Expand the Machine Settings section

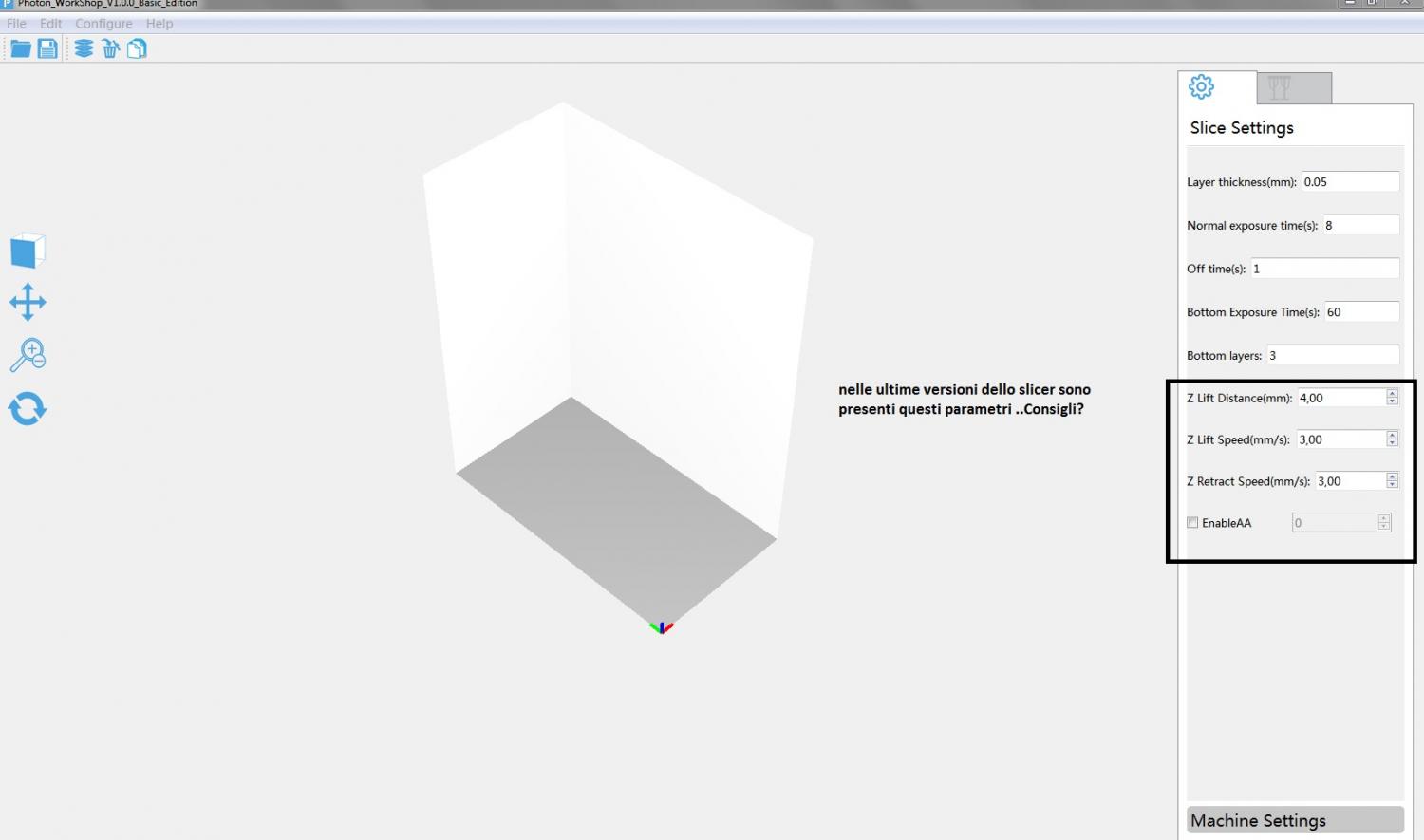tap(1295, 820)
